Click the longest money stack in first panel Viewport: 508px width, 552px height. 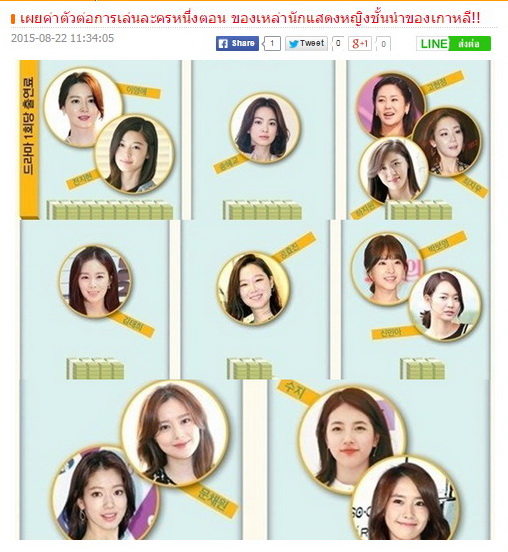(110, 210)
